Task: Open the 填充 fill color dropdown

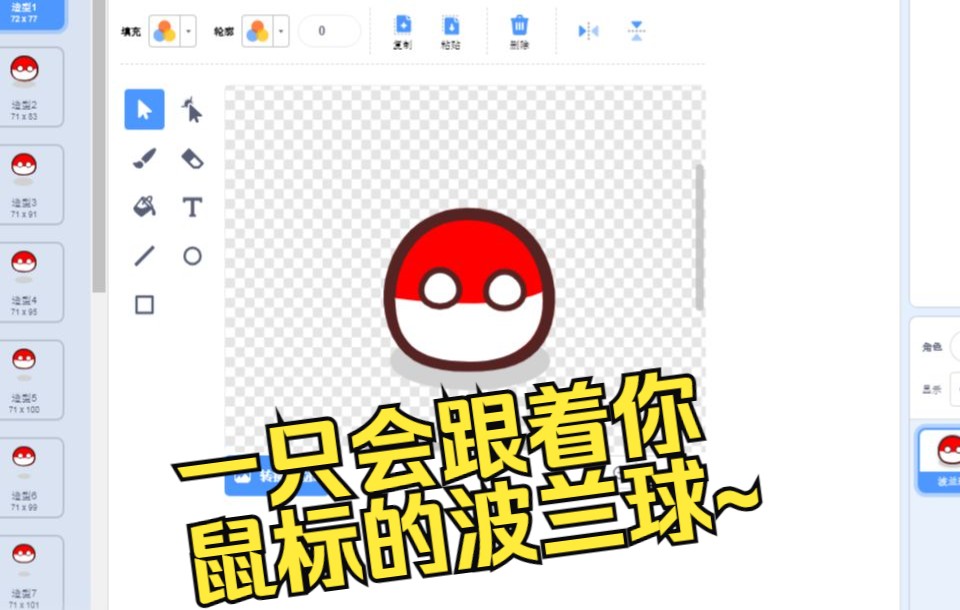Action: (186, 31)
